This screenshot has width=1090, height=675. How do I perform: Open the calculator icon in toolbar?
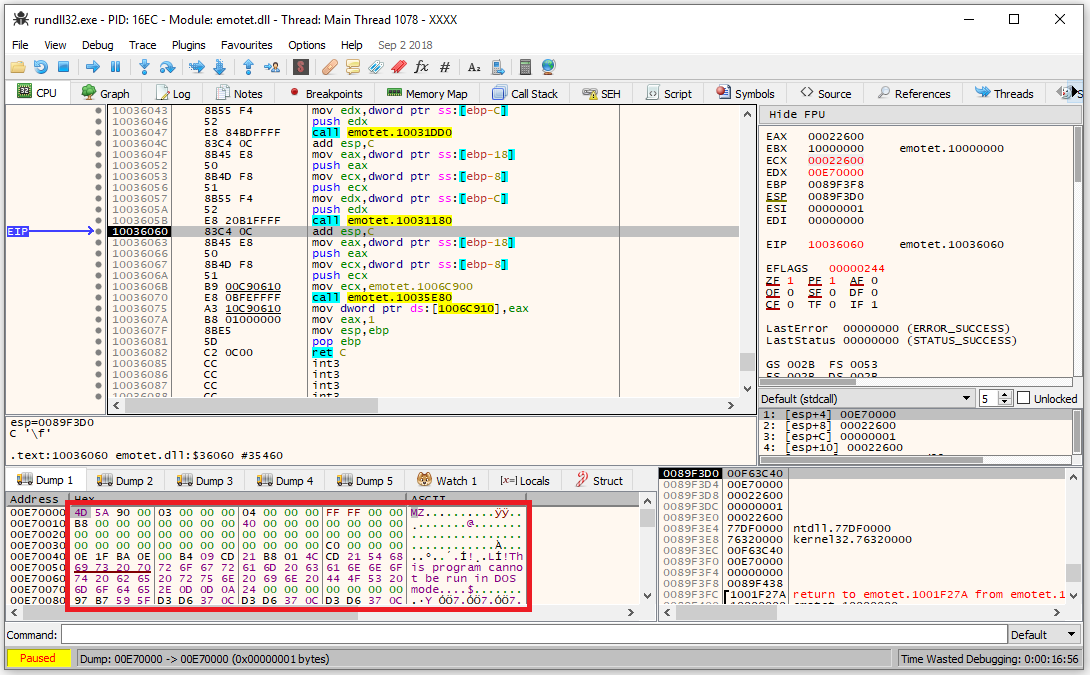pyautogui.click(x=525, y=67)
